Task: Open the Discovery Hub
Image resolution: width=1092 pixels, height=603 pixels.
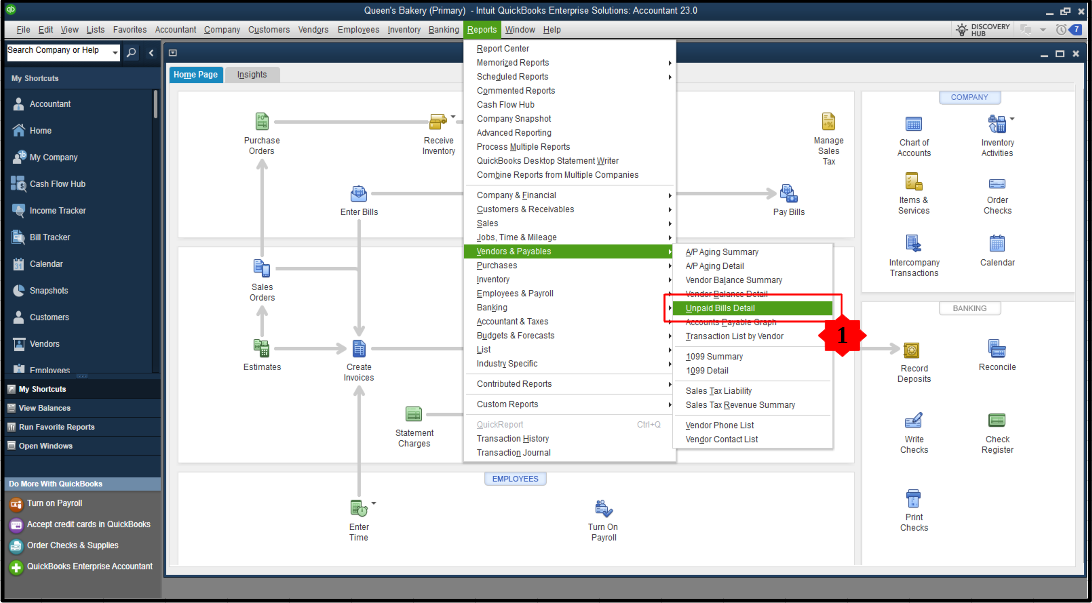Action: [982, 30]
